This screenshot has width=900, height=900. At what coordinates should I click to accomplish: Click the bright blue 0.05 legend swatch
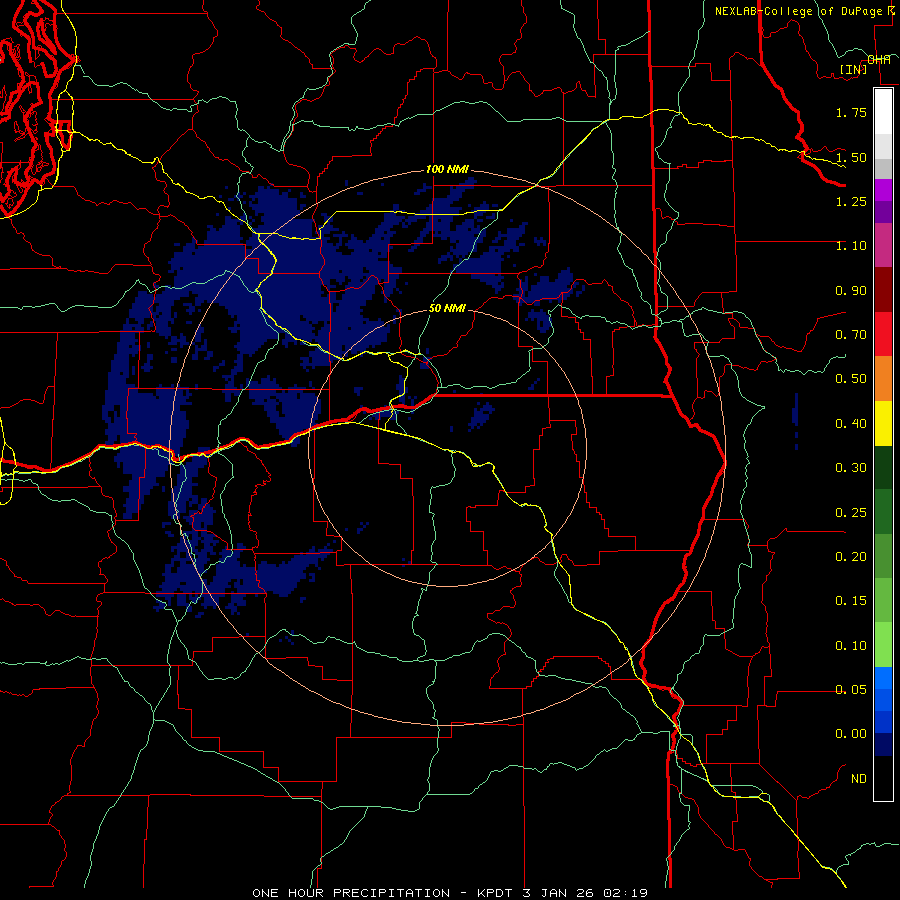[x=883, y=678]
